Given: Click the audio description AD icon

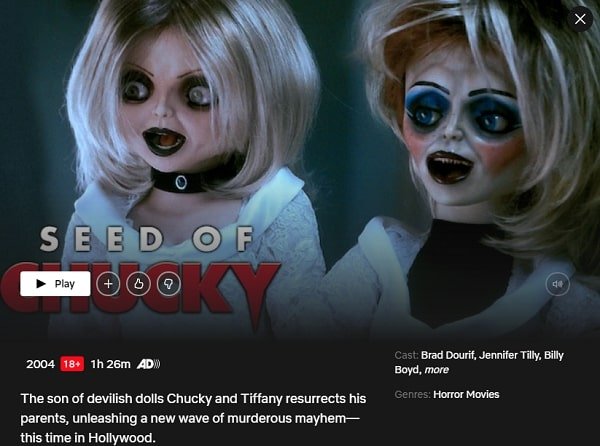Looking at the screenshot, I should (148, 364).
